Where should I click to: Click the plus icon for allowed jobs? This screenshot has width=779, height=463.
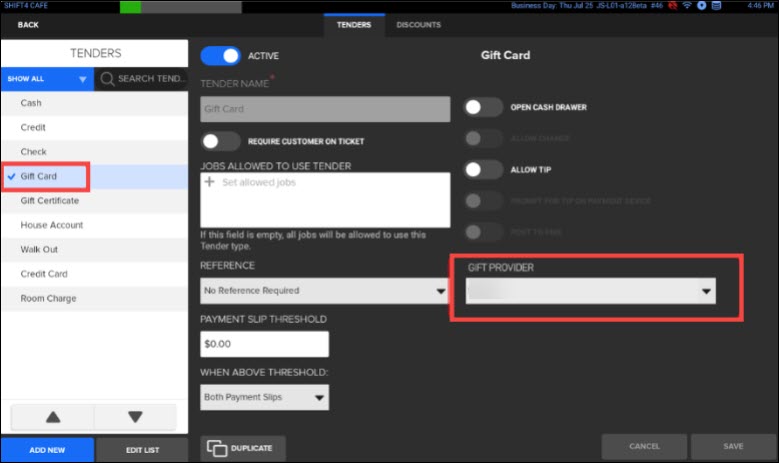click(x=210, y=182)
